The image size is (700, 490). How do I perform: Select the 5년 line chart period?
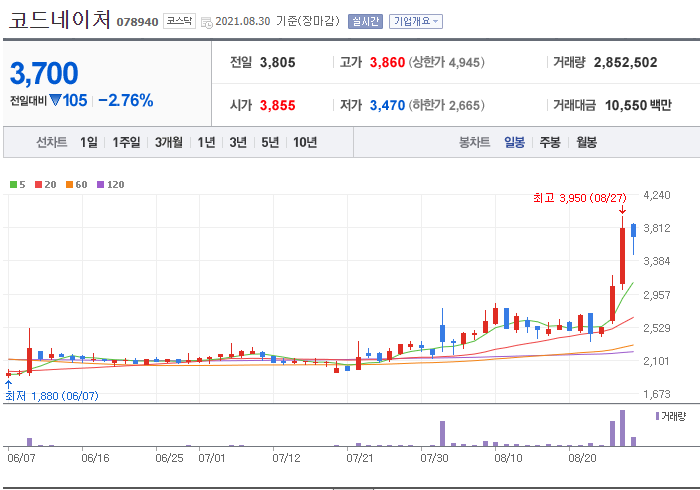tap(270, 142)
